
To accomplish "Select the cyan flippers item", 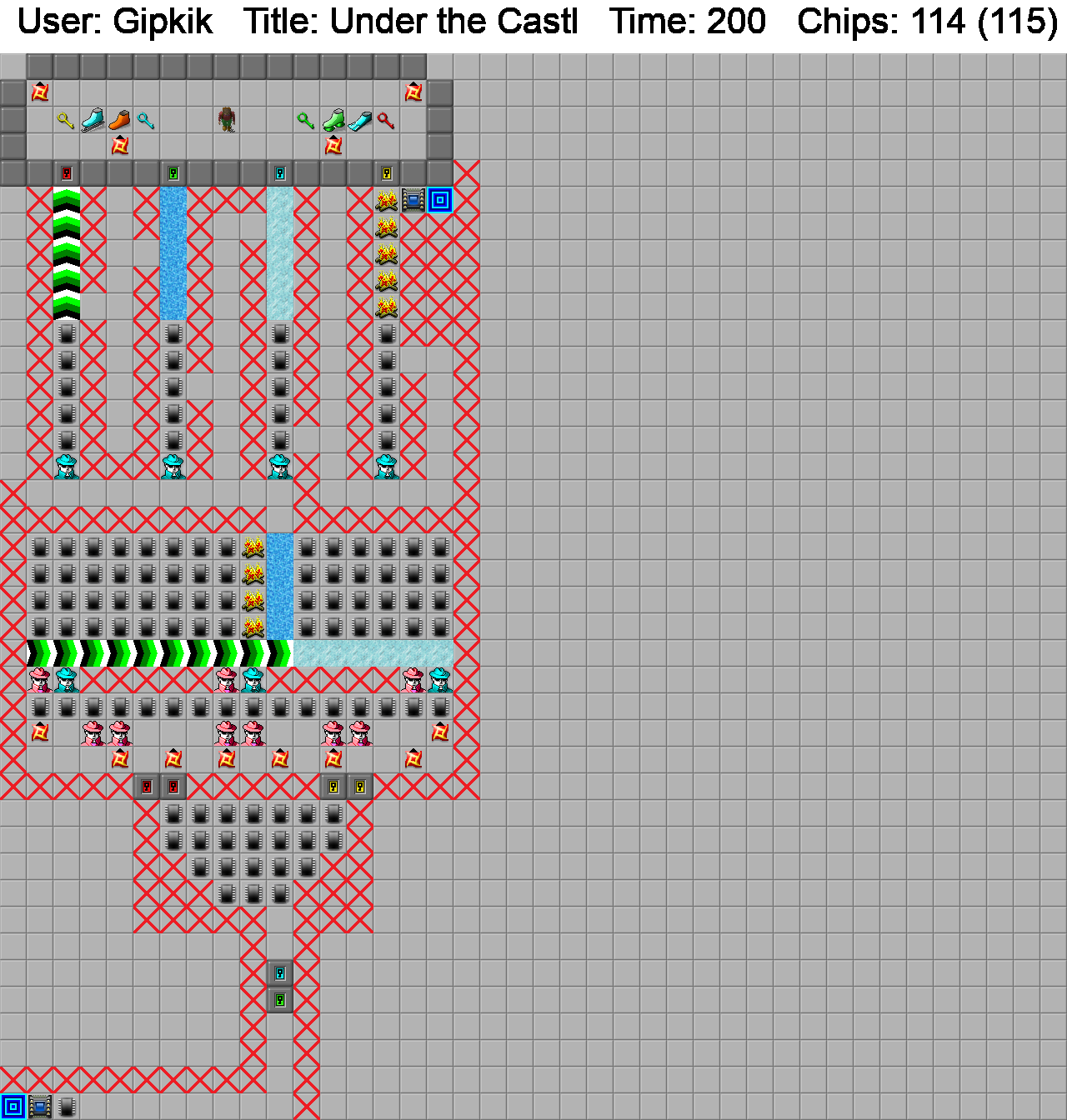I will click(360, 121).
